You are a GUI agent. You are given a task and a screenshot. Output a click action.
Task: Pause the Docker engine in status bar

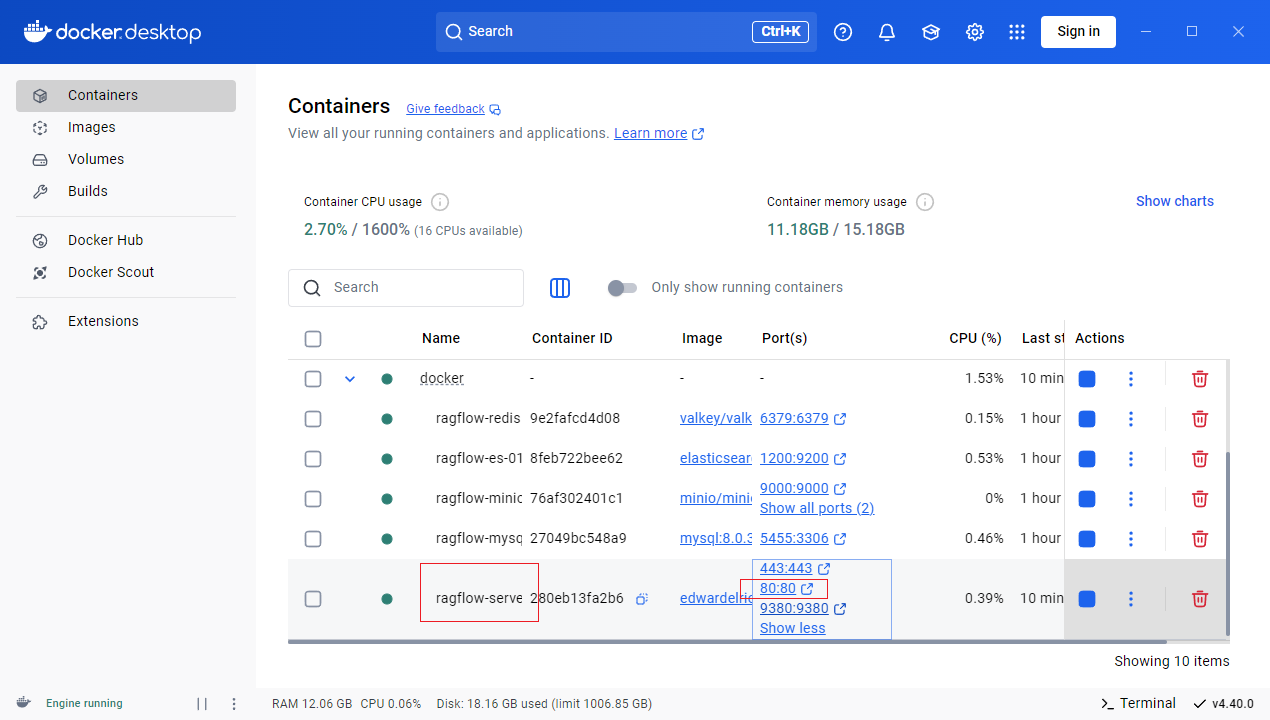pyautogui.click(x=202, y=704)
